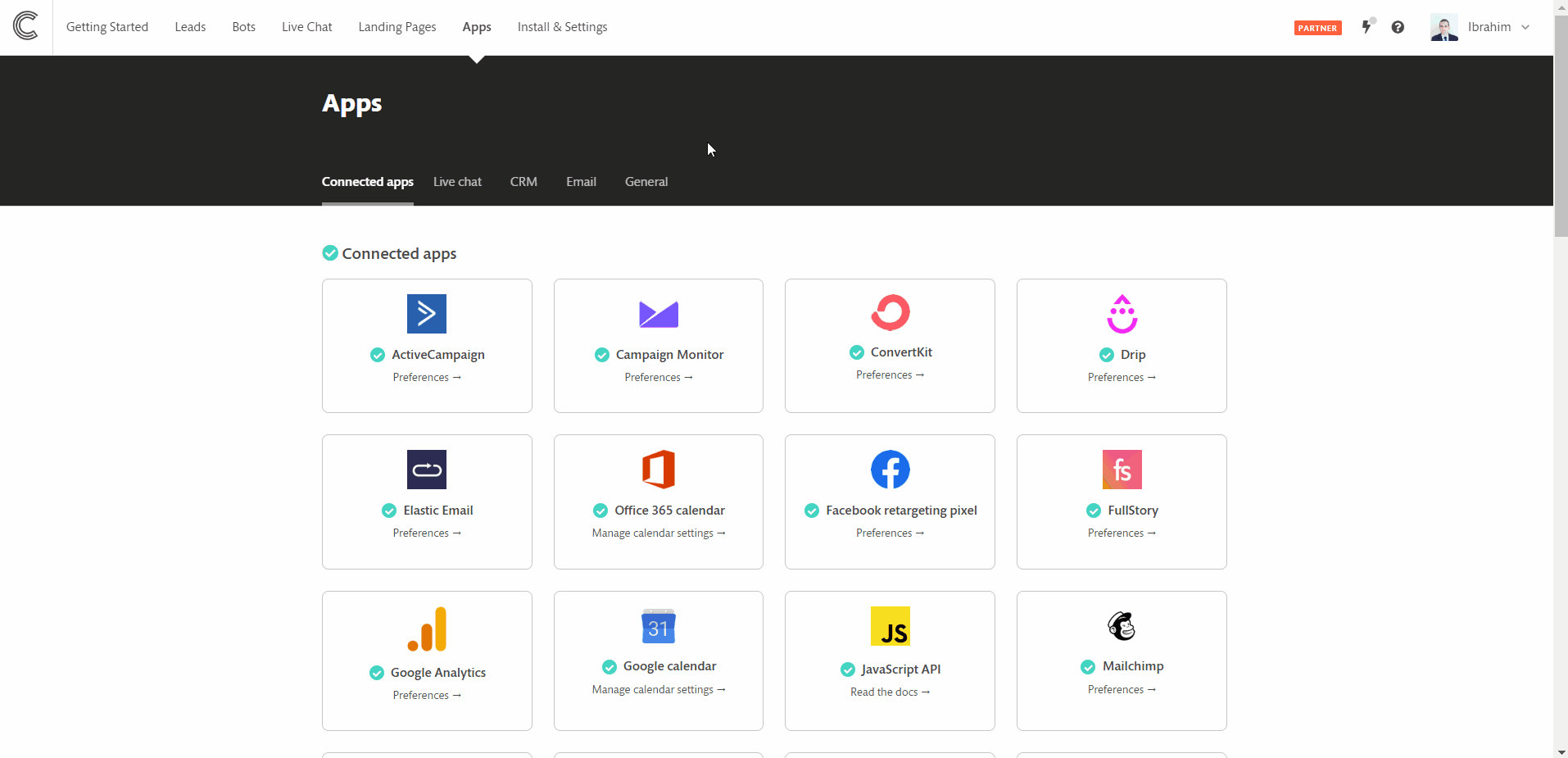Open Office 365 Manage calendar settings
Screen dimensions: 1568x758
tap(659, 533)
